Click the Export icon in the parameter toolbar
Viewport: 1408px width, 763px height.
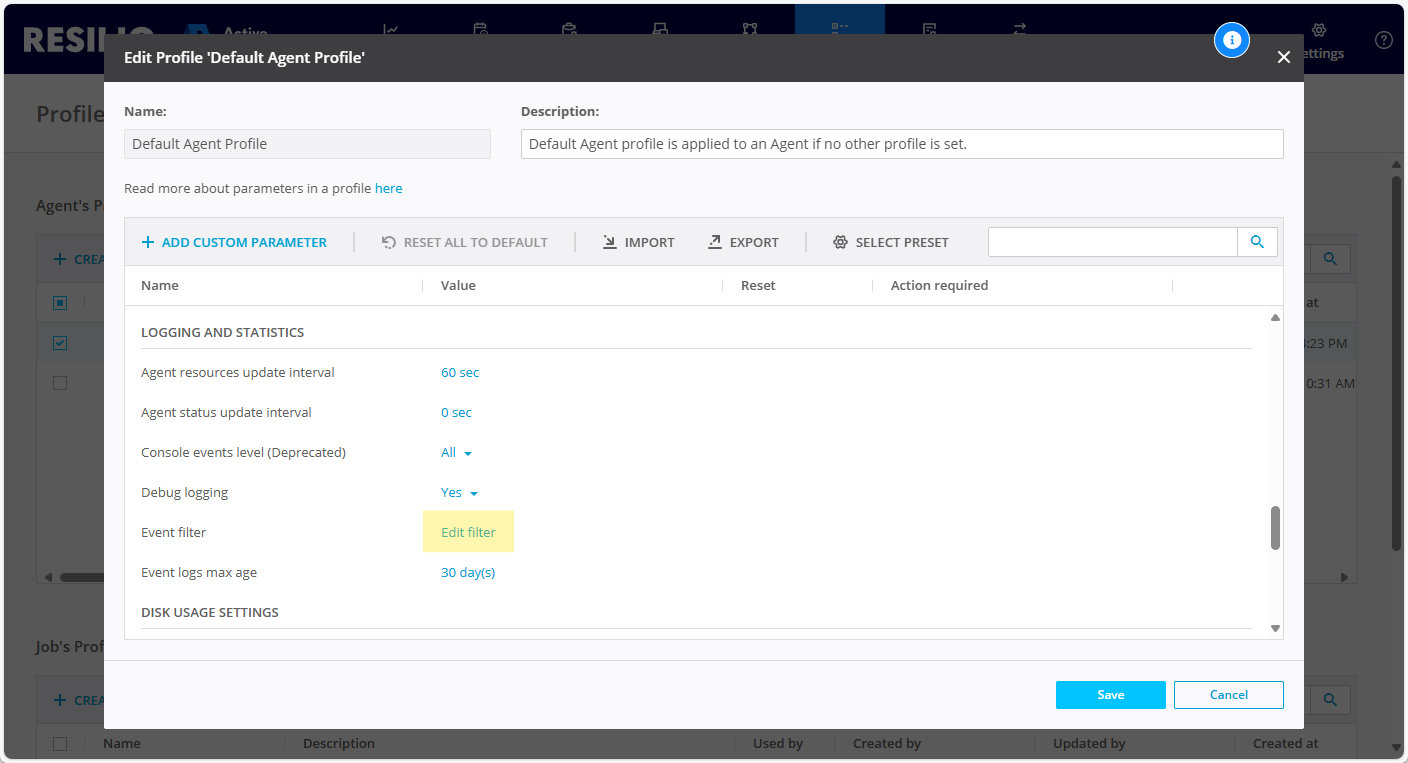tap(715, 241)
